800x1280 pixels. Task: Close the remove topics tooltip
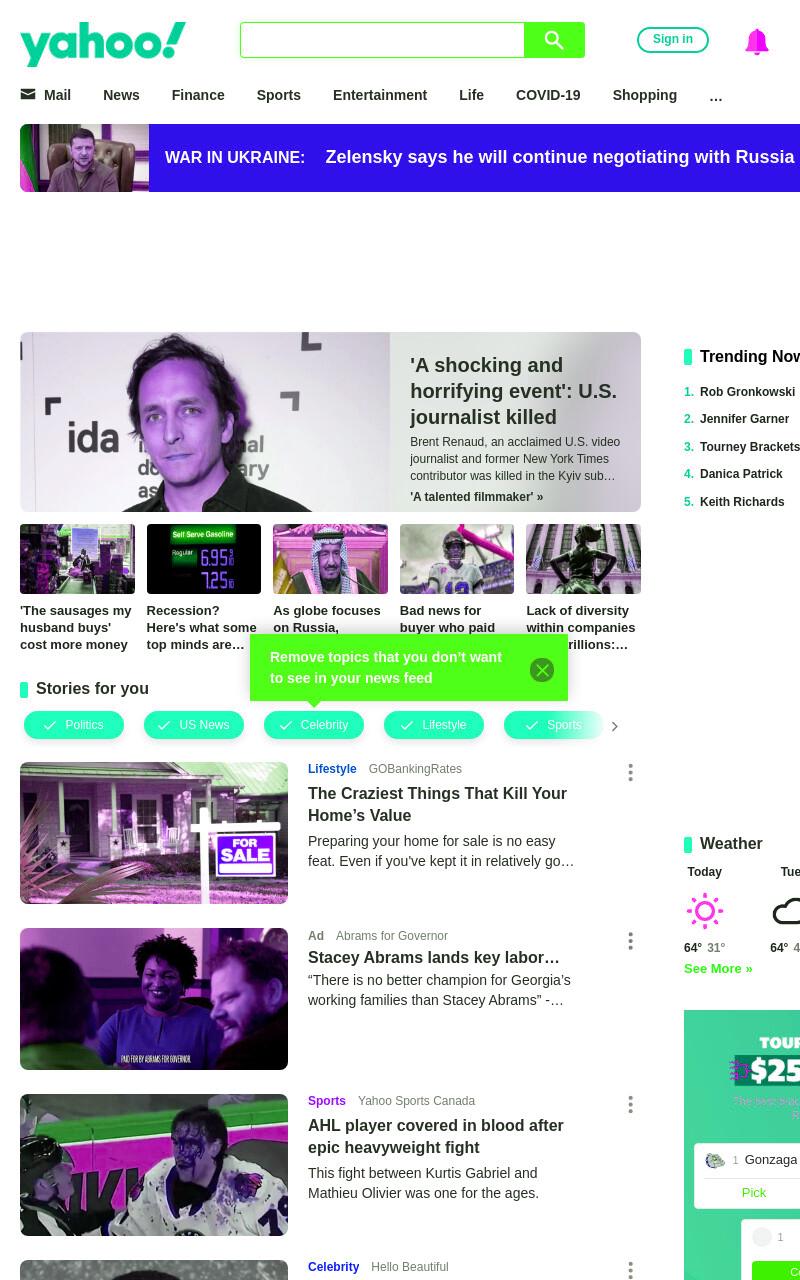click(542, 670)
